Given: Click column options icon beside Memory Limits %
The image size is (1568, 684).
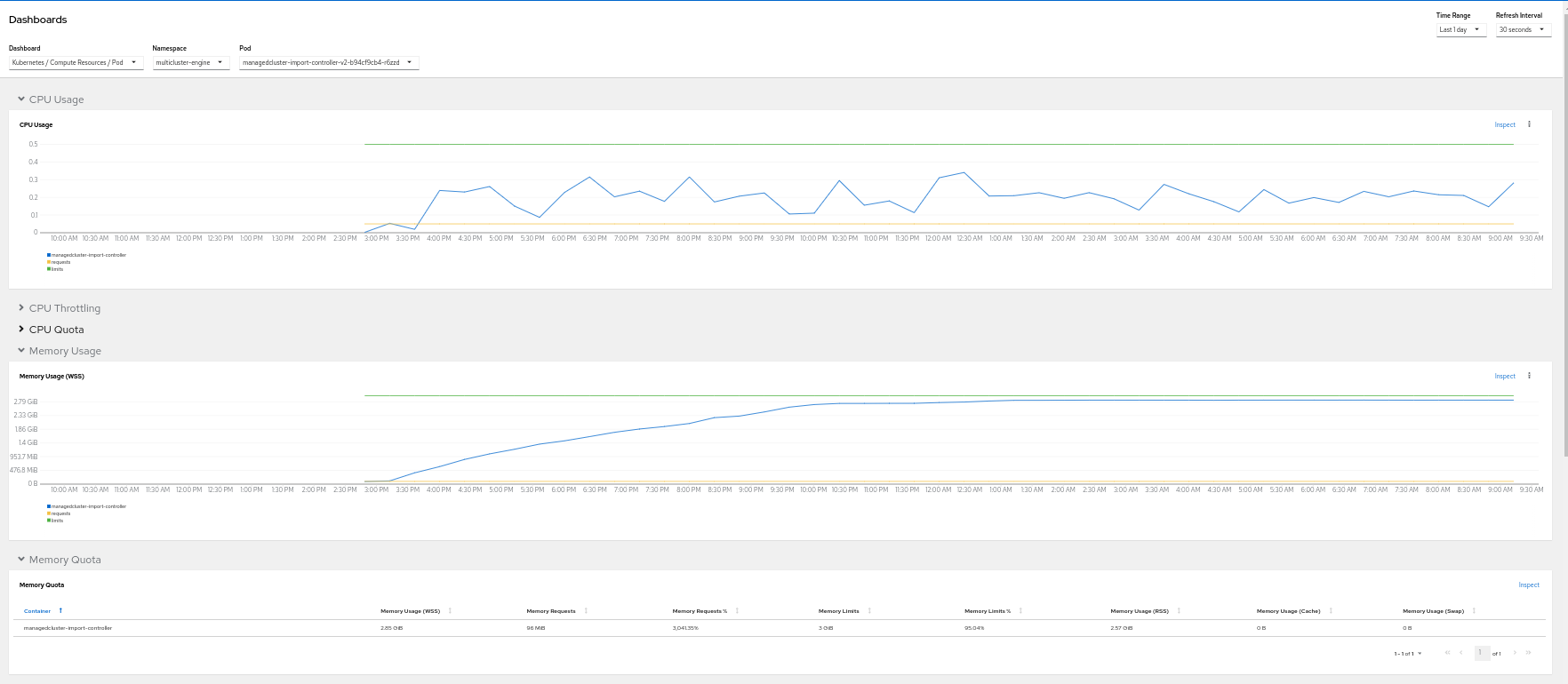Looking at the screenshot, I should [x=1020, y=611].
